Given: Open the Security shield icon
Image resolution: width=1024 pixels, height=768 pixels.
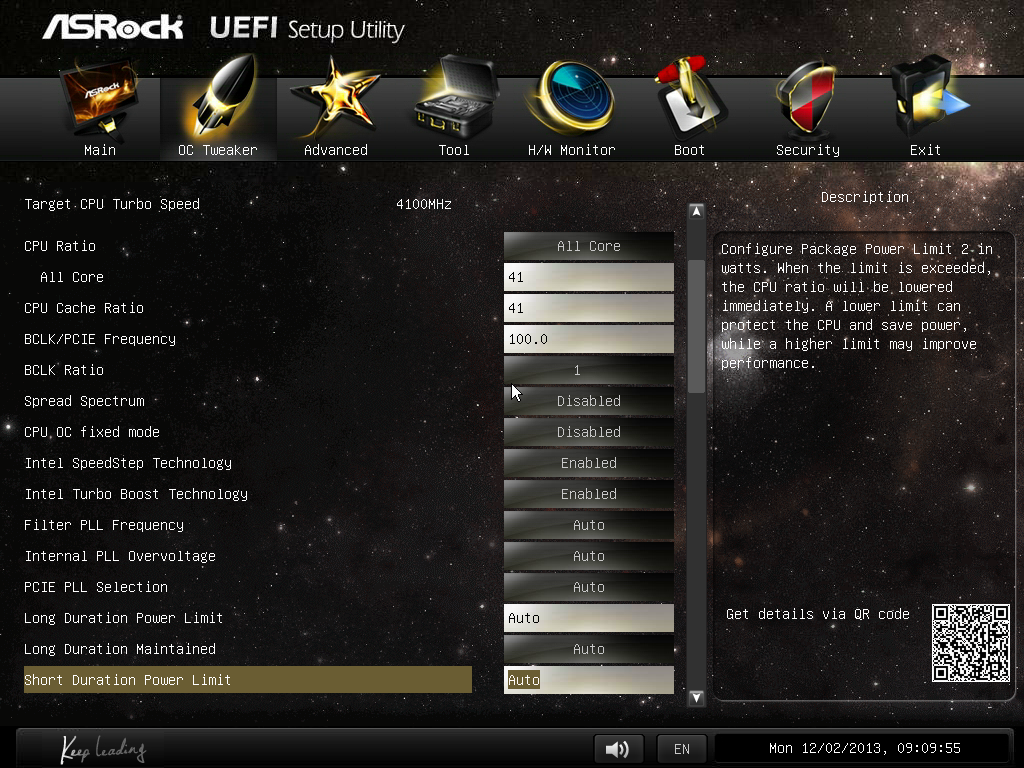Looking at the screenshot, I should [807, 100].
